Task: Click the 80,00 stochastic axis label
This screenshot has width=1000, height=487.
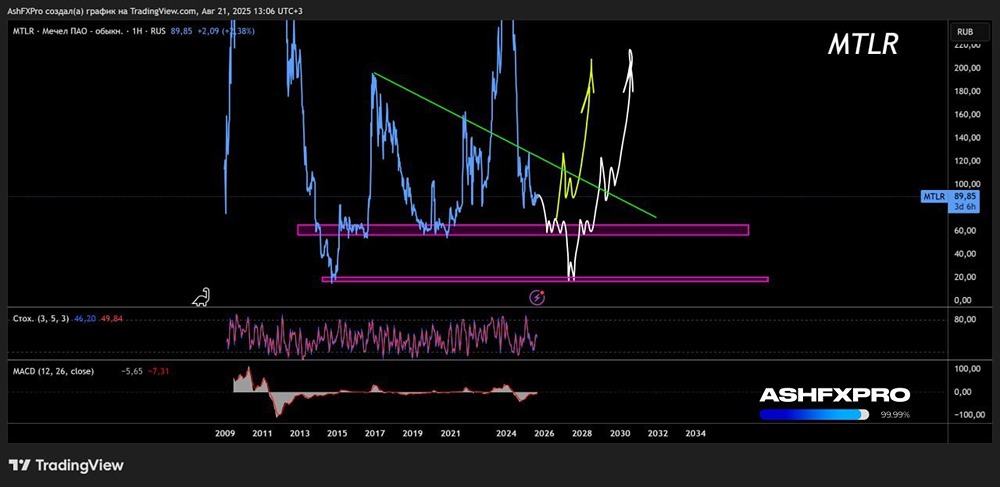Action: [965, 320]
